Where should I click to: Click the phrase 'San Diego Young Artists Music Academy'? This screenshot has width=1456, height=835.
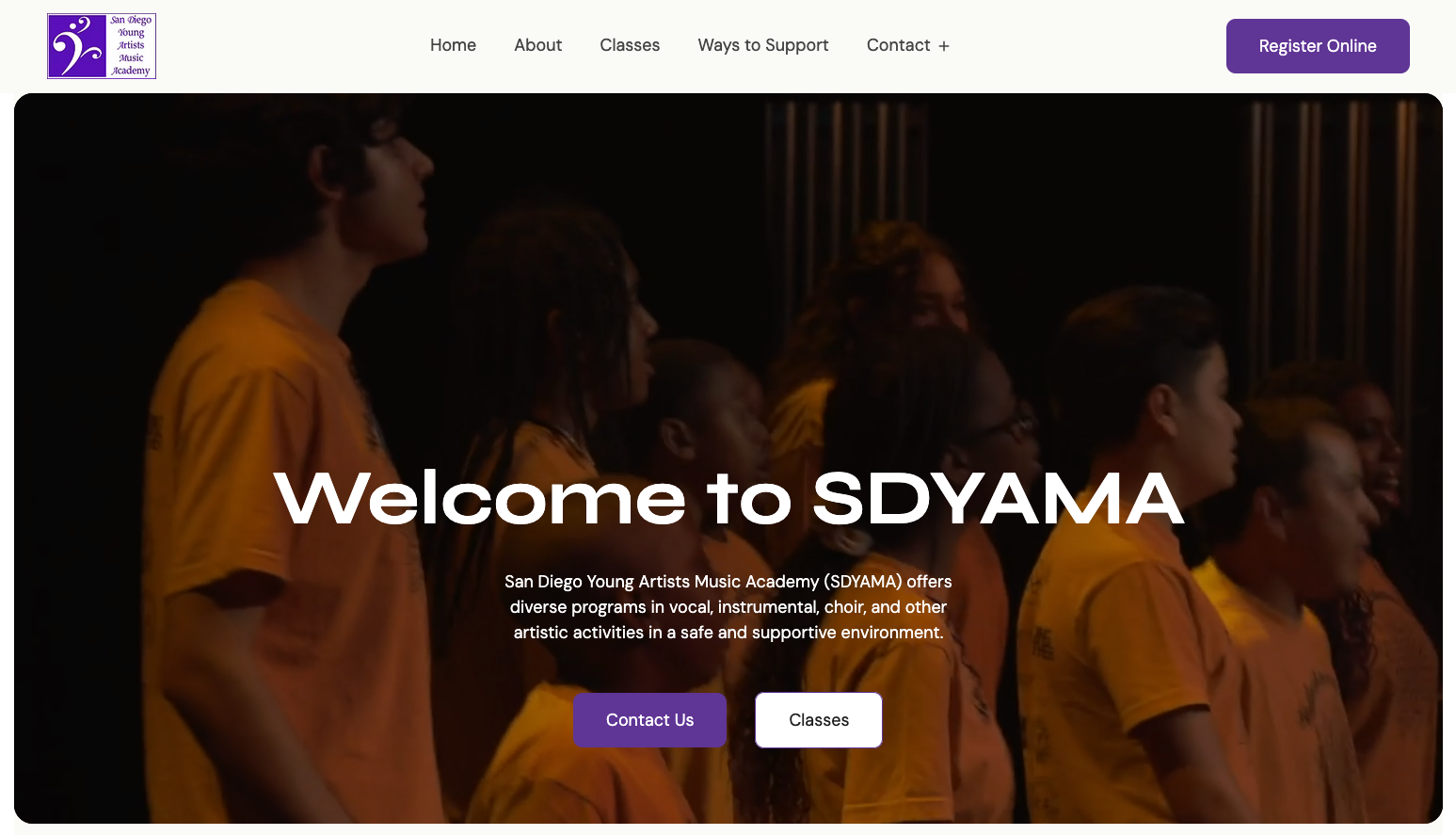pos(662,582)
